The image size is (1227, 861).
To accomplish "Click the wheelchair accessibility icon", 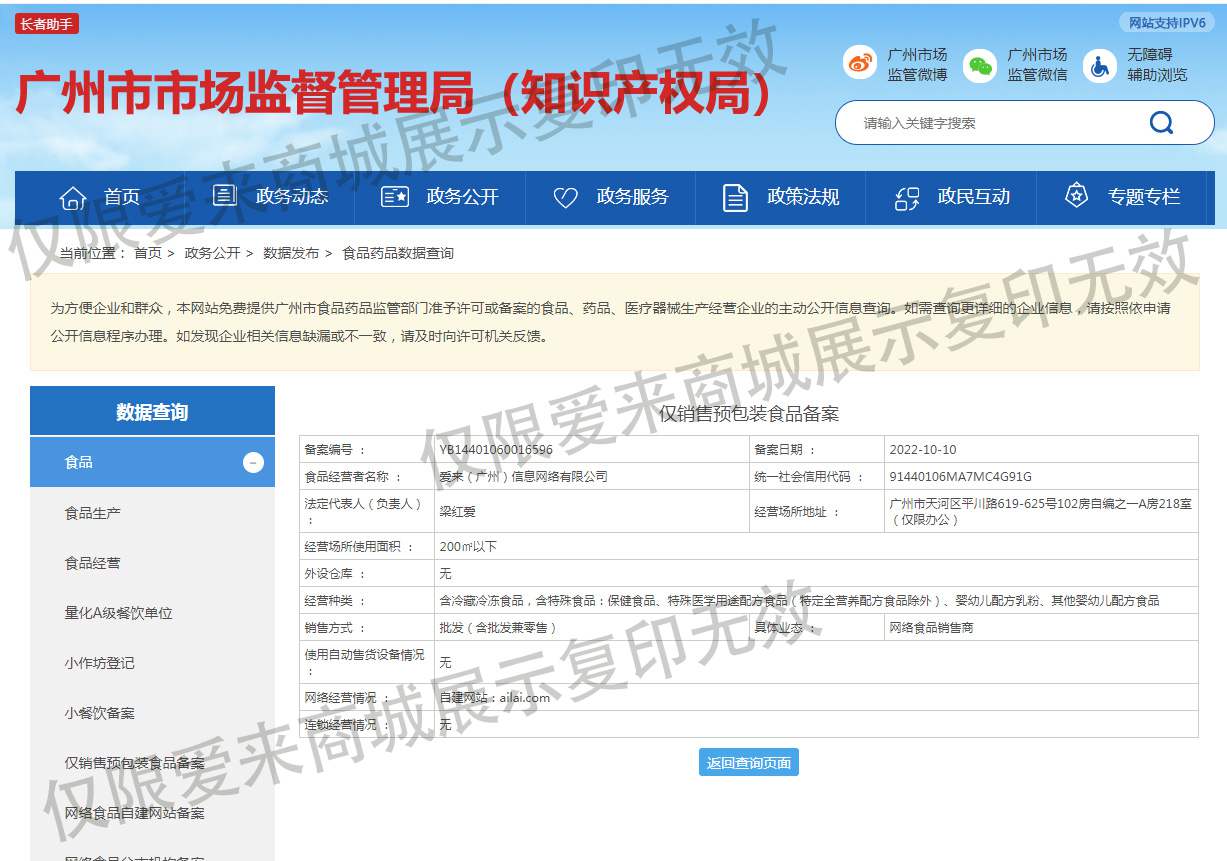I will (x=1100, y=65).
